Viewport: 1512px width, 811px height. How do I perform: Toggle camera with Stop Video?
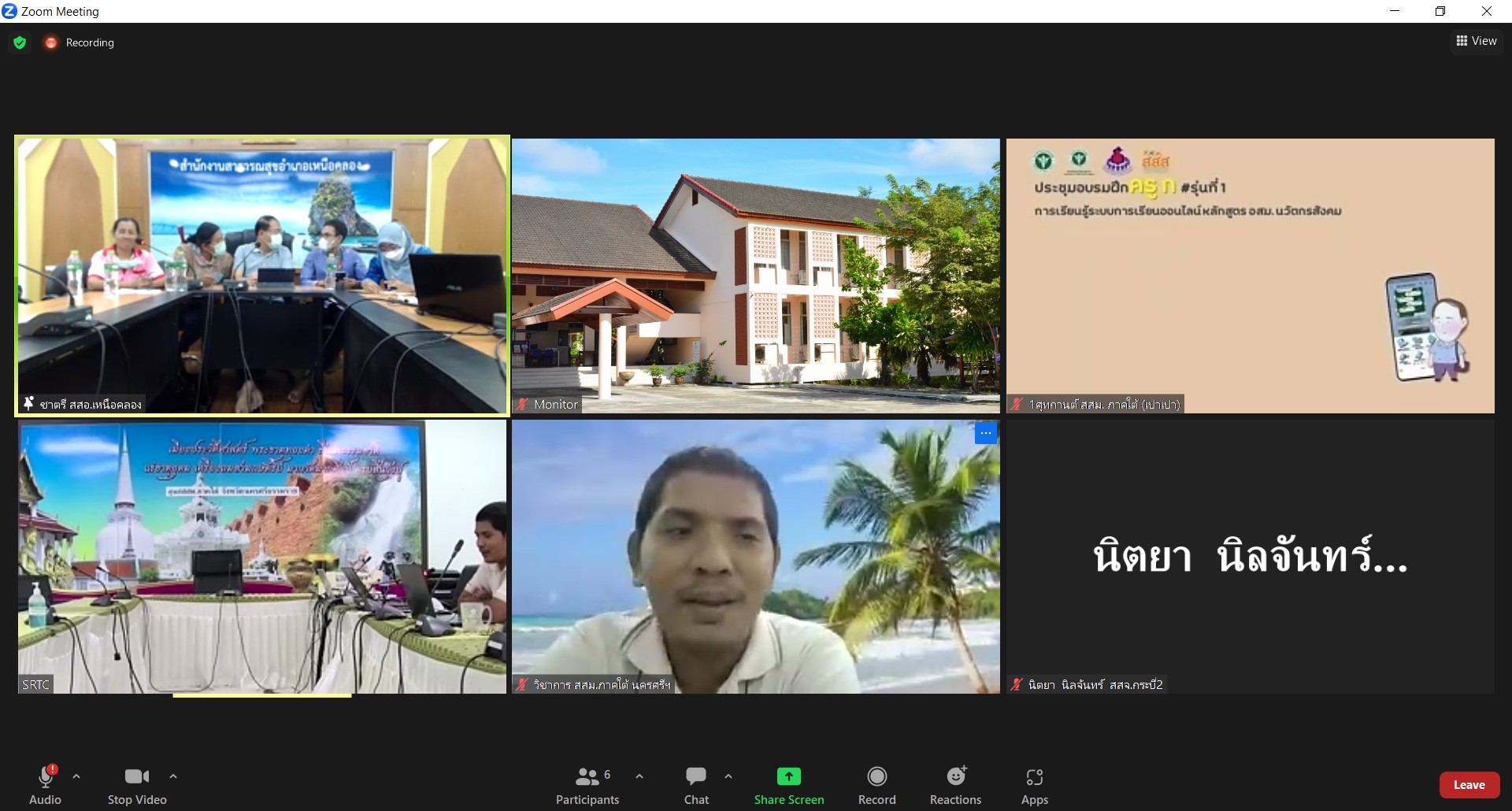coord(137,786)
